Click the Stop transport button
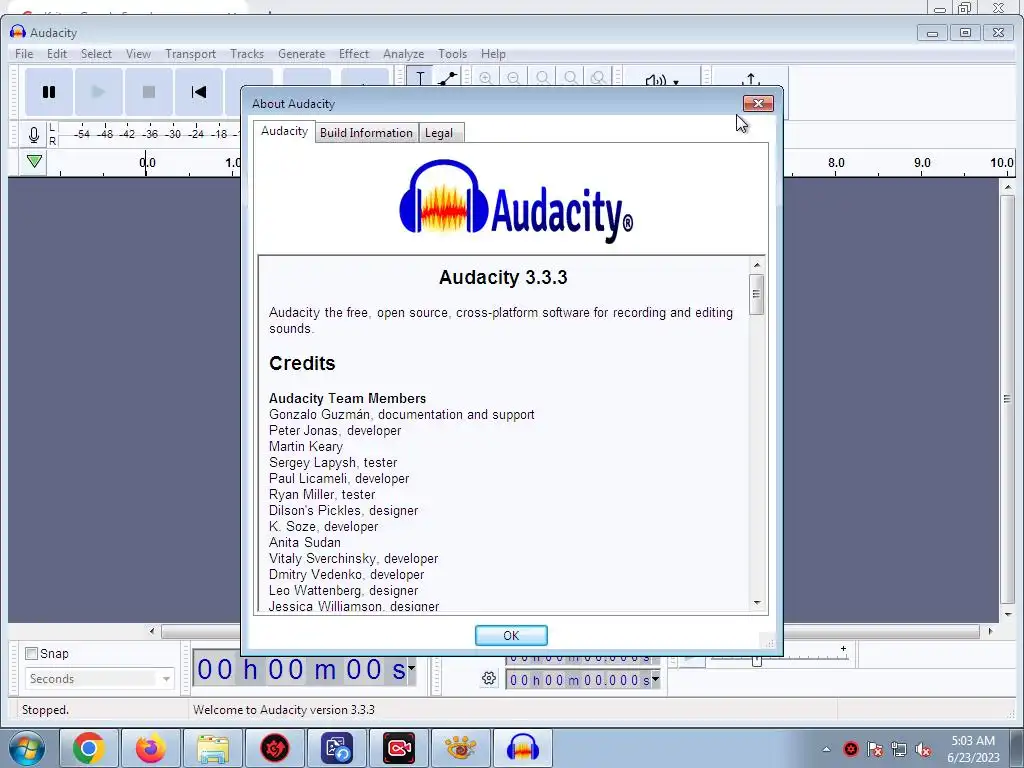The height and width of the screenshot is (768, 1024). point(149,92)
